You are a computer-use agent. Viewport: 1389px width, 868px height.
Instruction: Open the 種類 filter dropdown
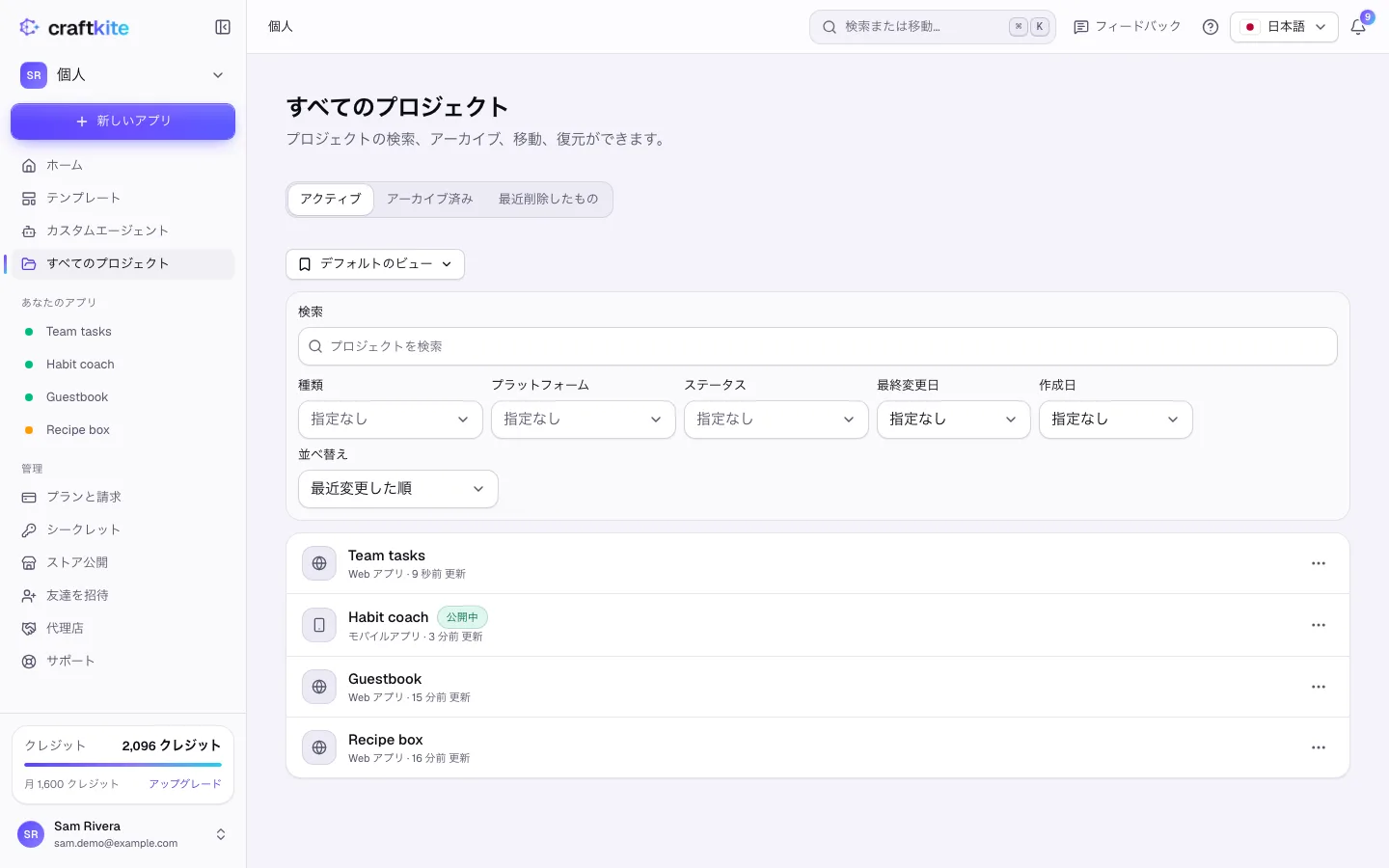pos(391,420)
